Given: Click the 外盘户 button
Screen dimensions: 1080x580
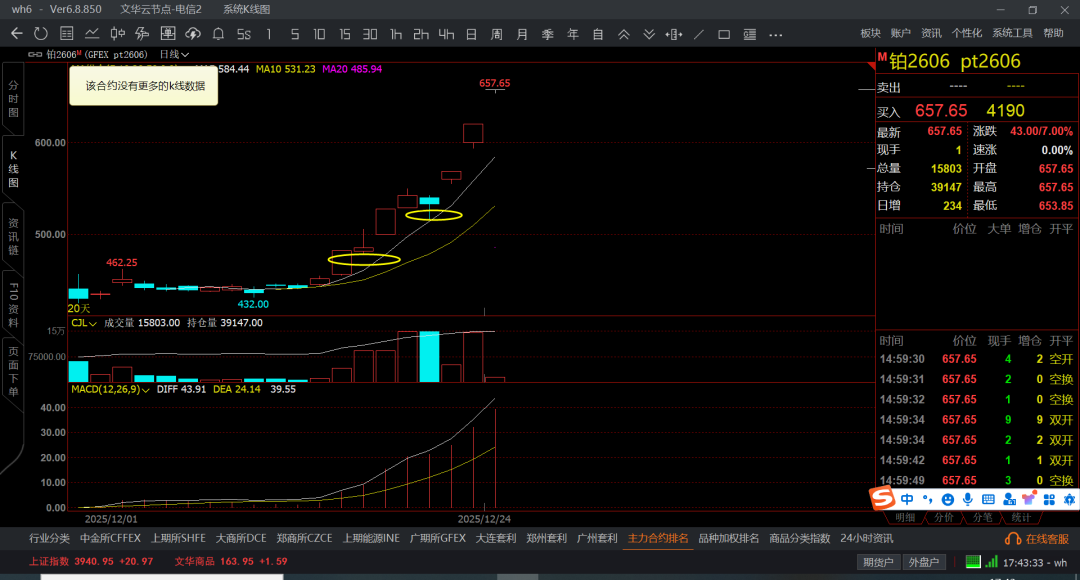Looking at the screenshot, I should [924, 562].
